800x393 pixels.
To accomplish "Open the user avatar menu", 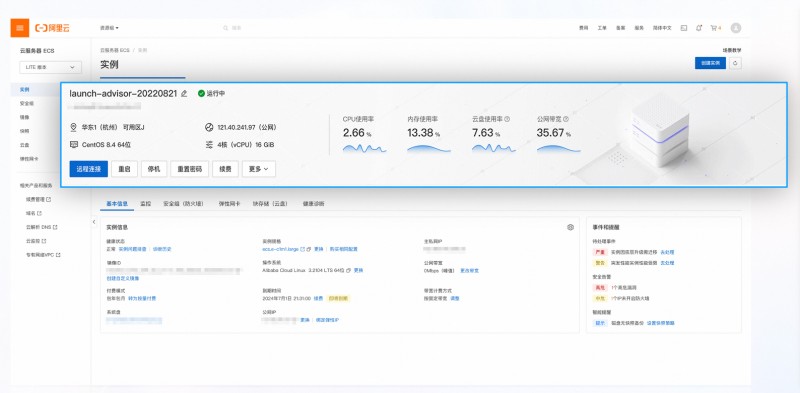I will [736, 28].
